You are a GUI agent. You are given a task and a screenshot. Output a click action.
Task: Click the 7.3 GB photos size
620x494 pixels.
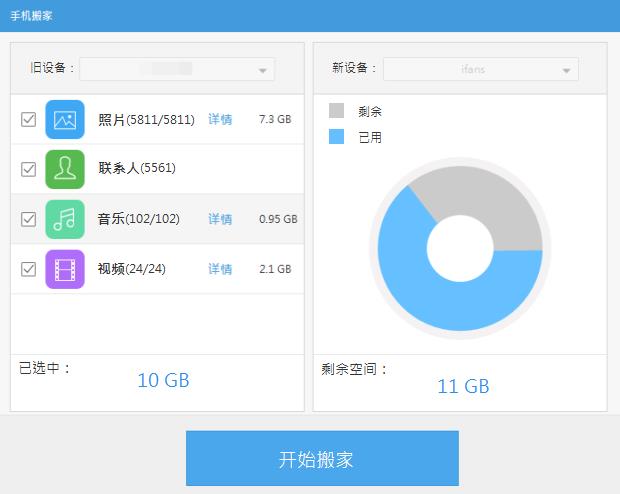(x=275, y=119)
